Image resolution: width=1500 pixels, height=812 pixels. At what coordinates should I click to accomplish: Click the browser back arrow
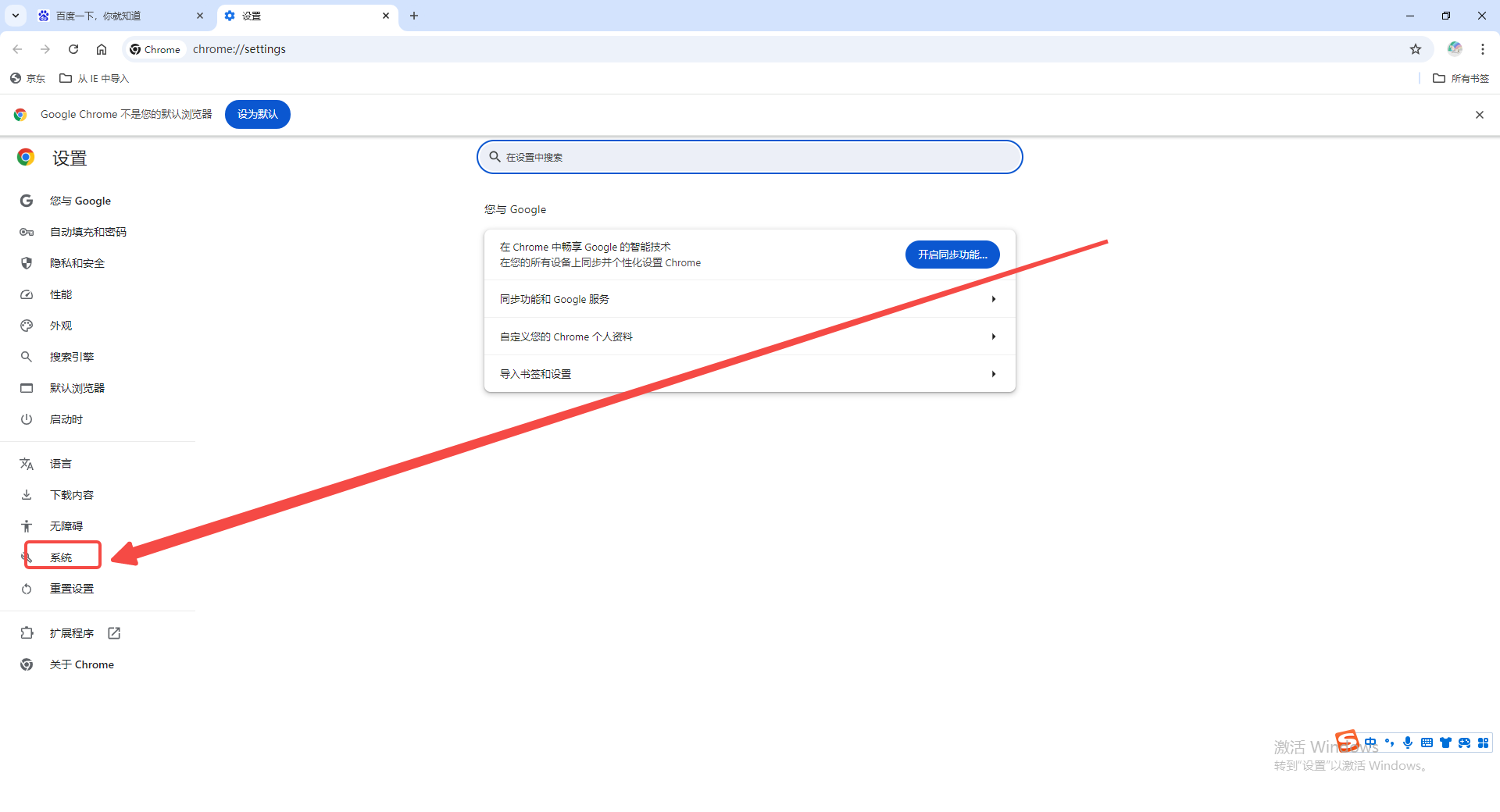[17, 49]
